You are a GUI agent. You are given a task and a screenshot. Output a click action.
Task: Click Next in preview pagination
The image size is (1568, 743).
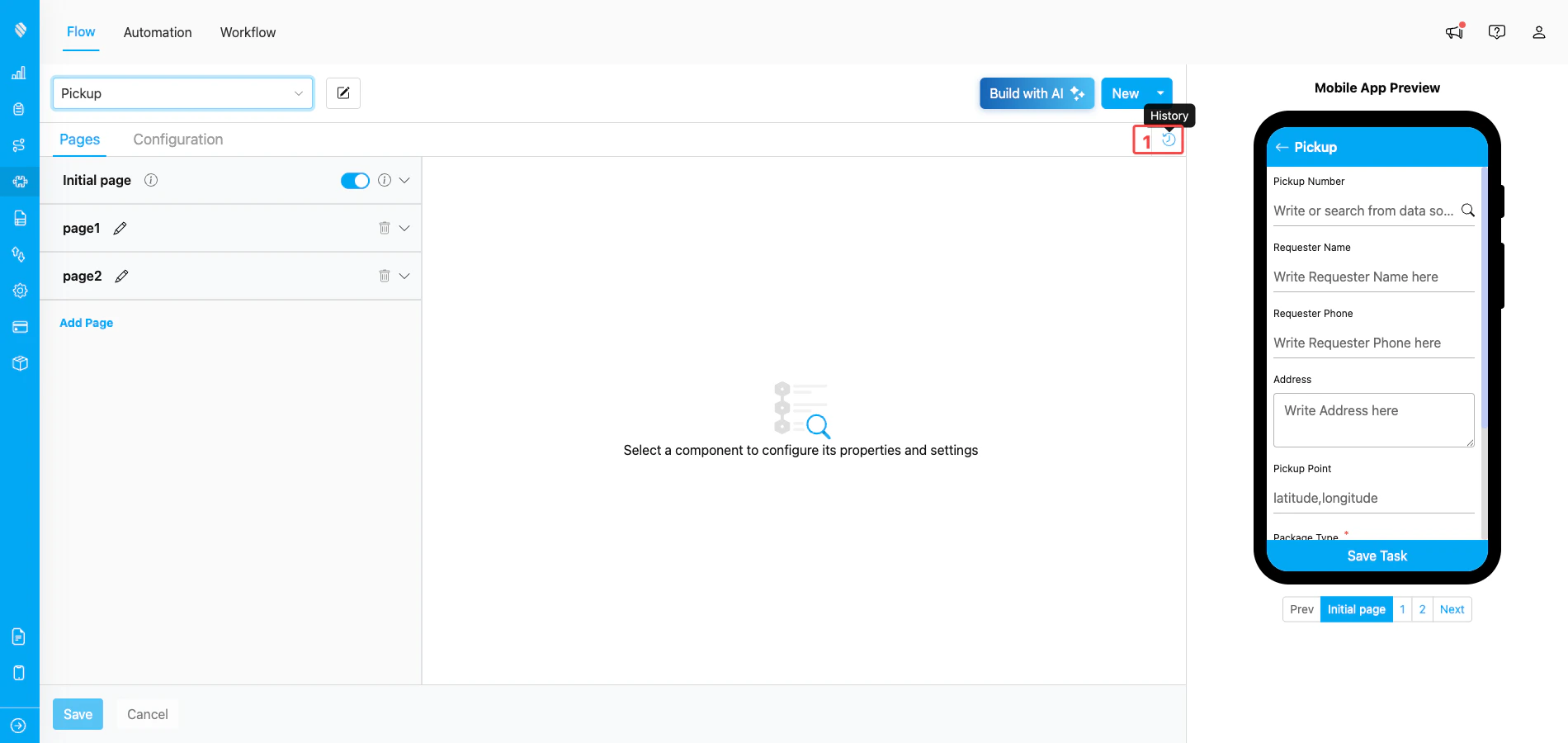[x=1452, y=609]
